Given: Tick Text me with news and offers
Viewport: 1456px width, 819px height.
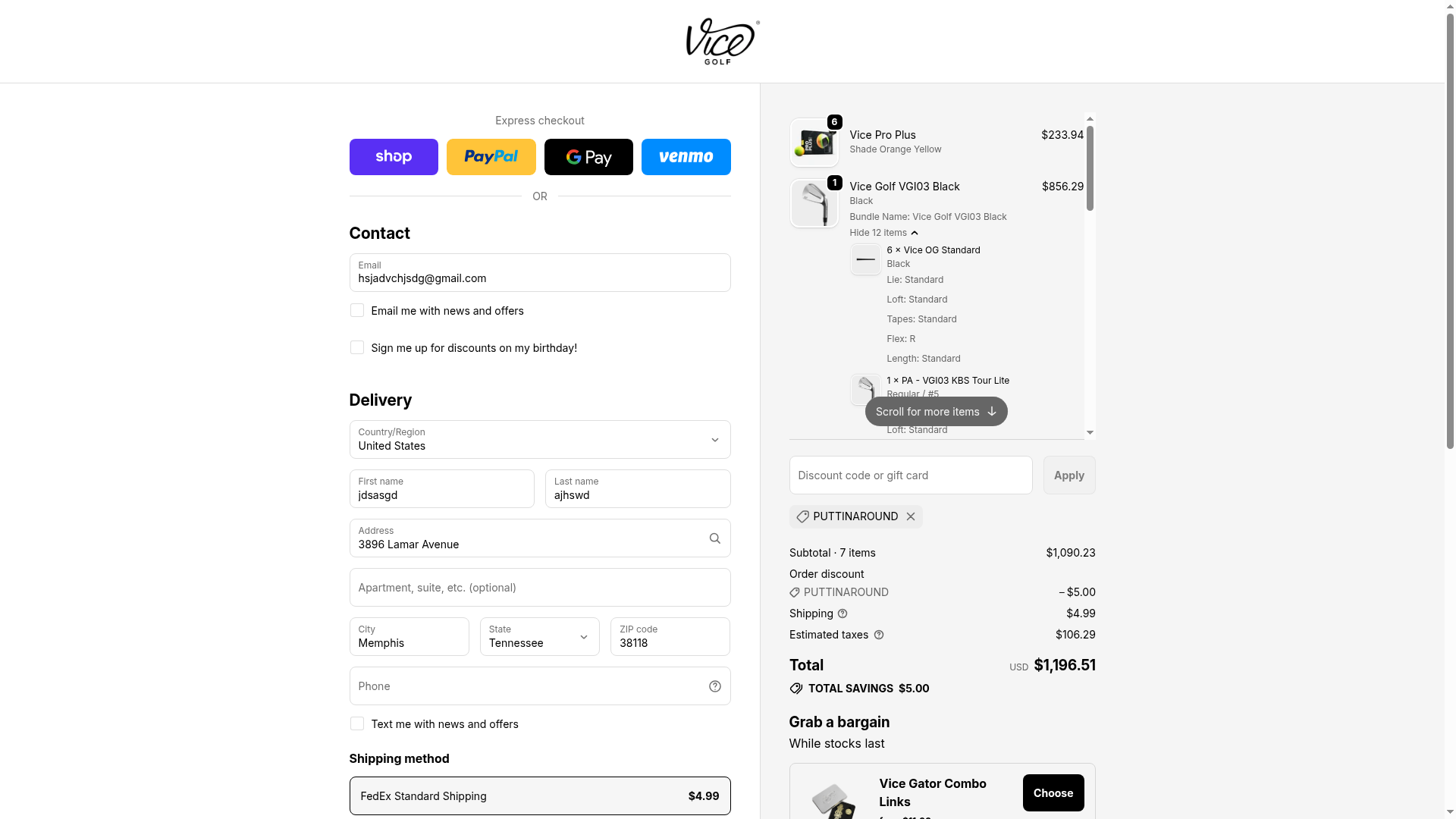Looking at the screenshot, I should tap(357, 724).
